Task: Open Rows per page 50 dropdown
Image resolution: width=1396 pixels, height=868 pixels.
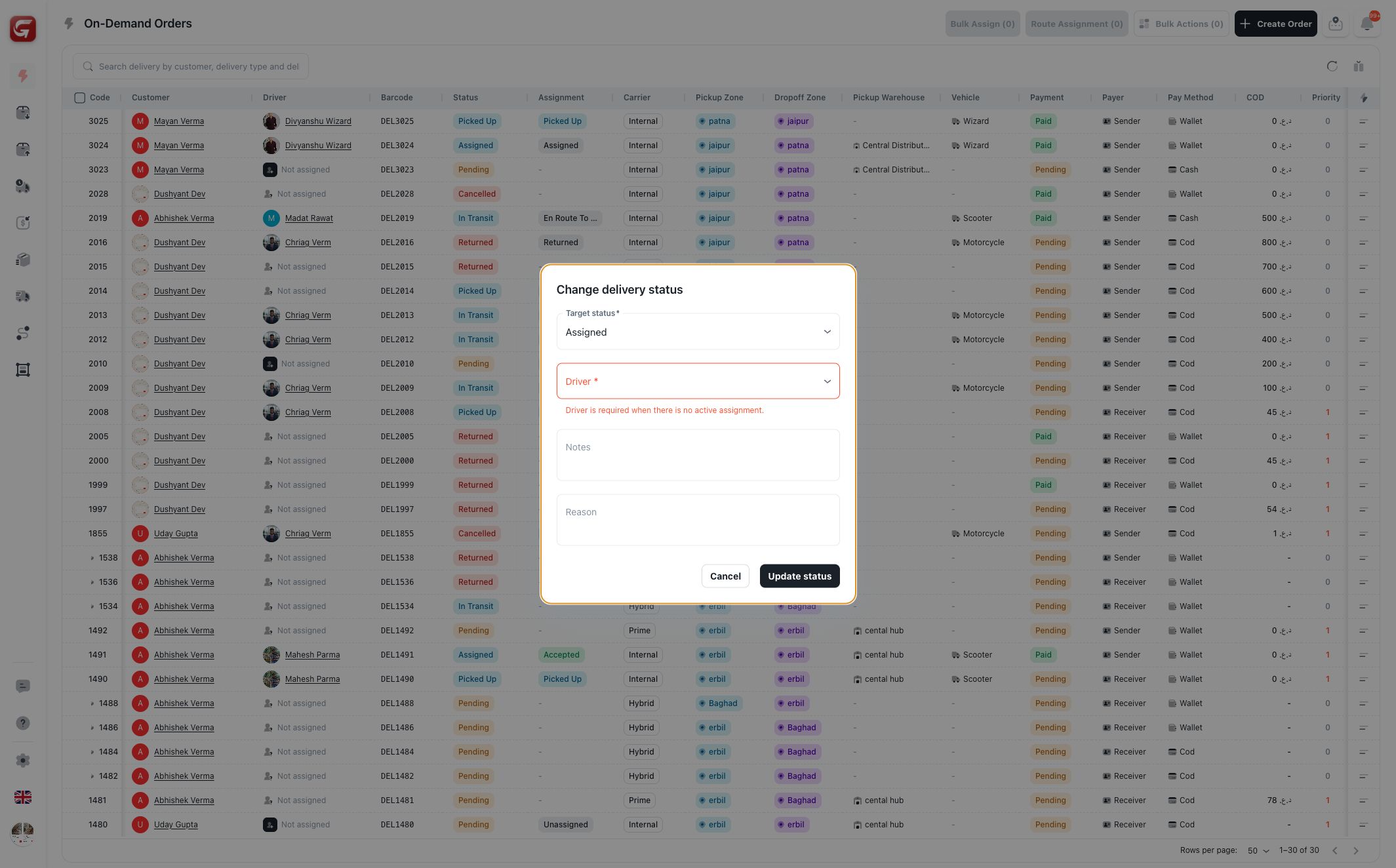Action: tap(1258, 850)
